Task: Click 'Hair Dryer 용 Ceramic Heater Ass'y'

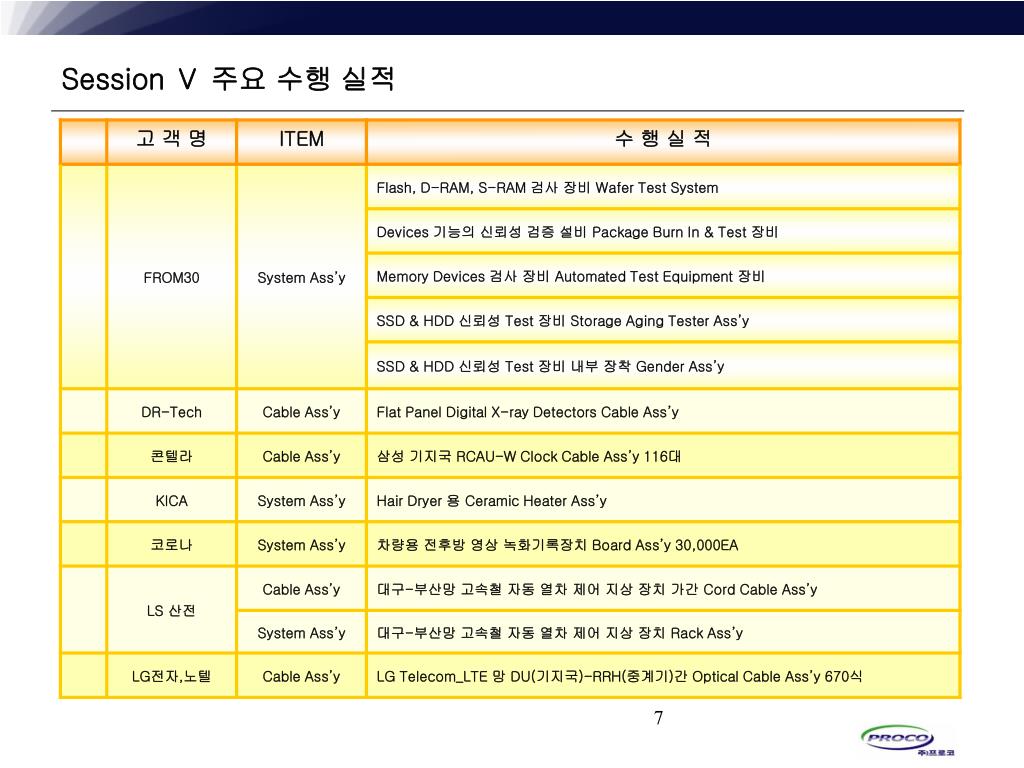Action: point(491,501)
